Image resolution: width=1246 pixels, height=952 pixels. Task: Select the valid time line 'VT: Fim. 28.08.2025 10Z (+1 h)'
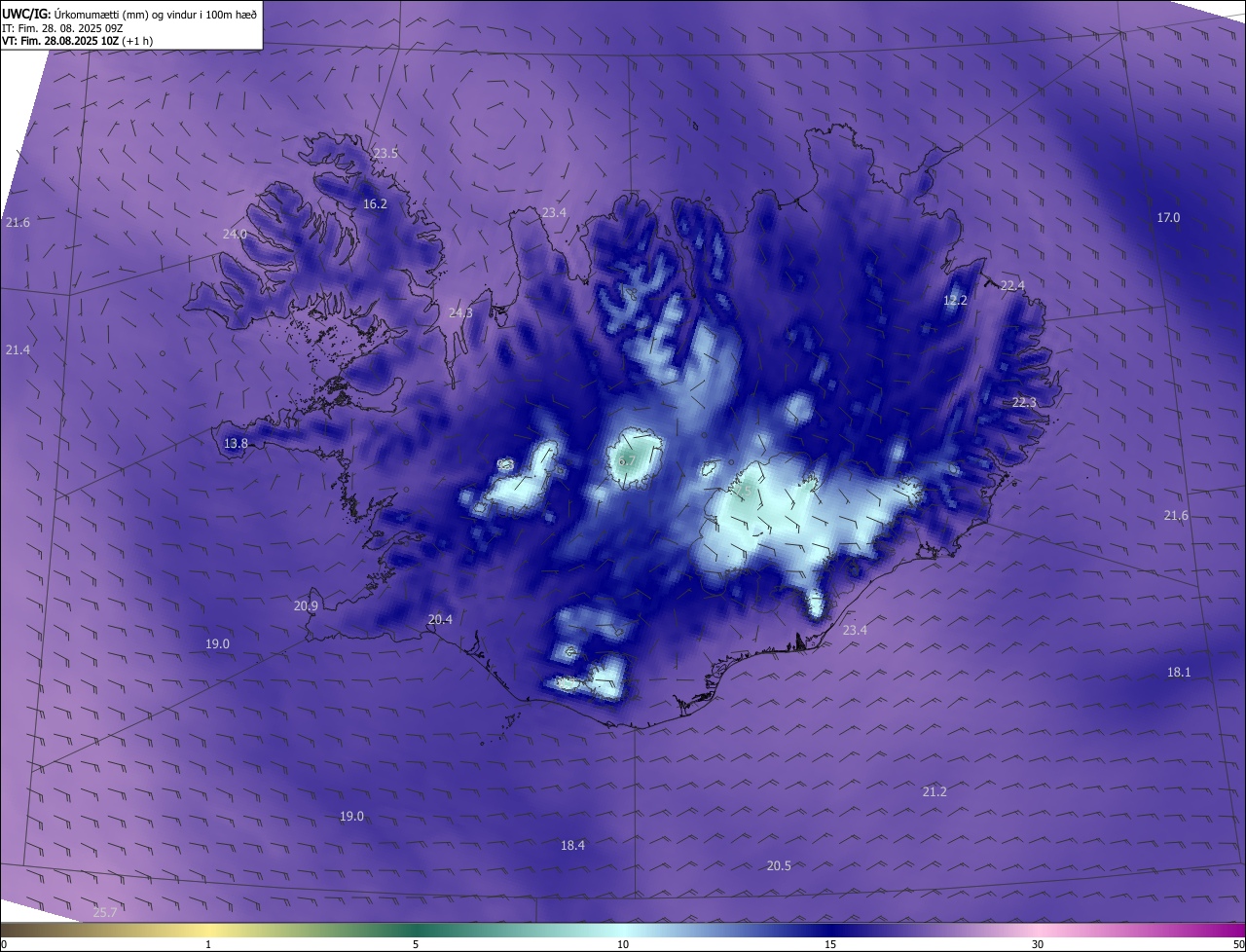(78, 41)
